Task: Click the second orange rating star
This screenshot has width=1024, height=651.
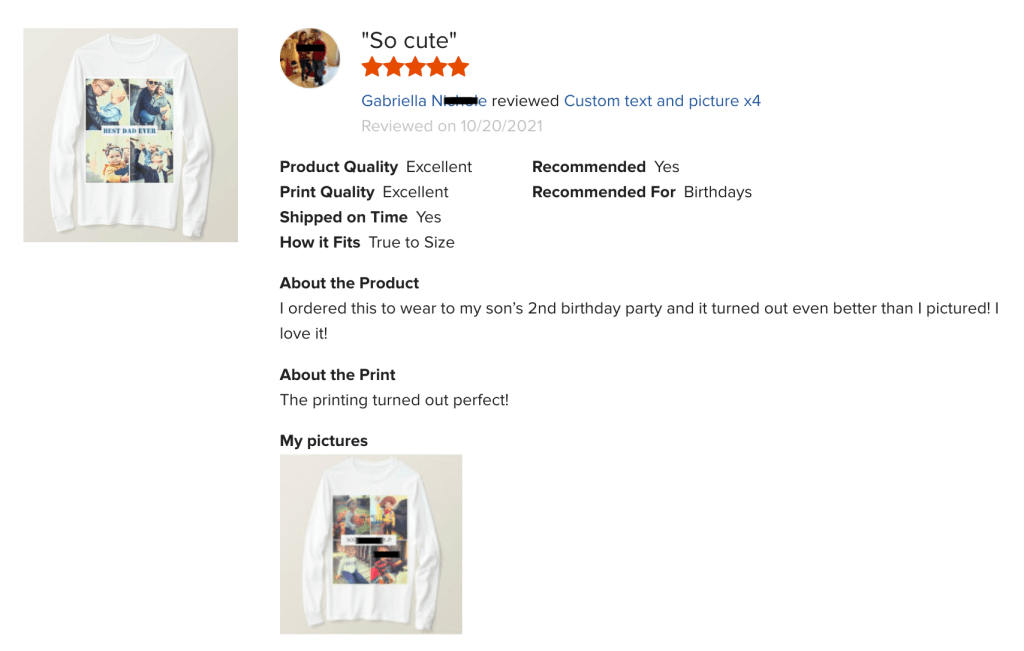Action: pos(393,67)
